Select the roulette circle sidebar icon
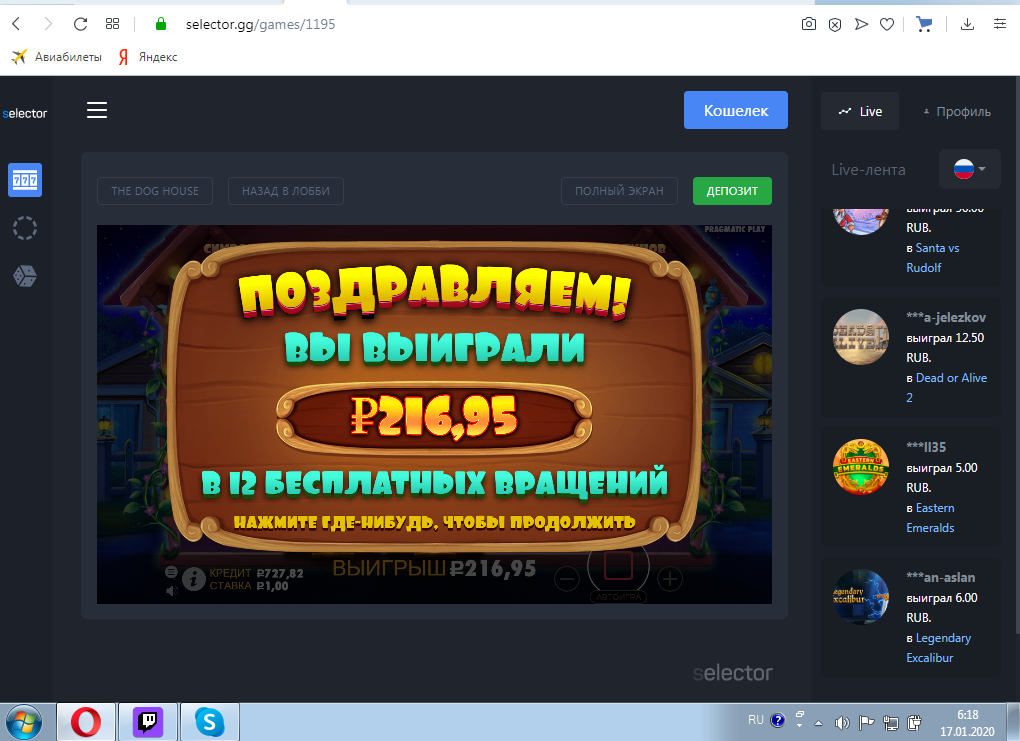Image resolution: width=1020 pixels, height=741 pixels. coord(25,228)
